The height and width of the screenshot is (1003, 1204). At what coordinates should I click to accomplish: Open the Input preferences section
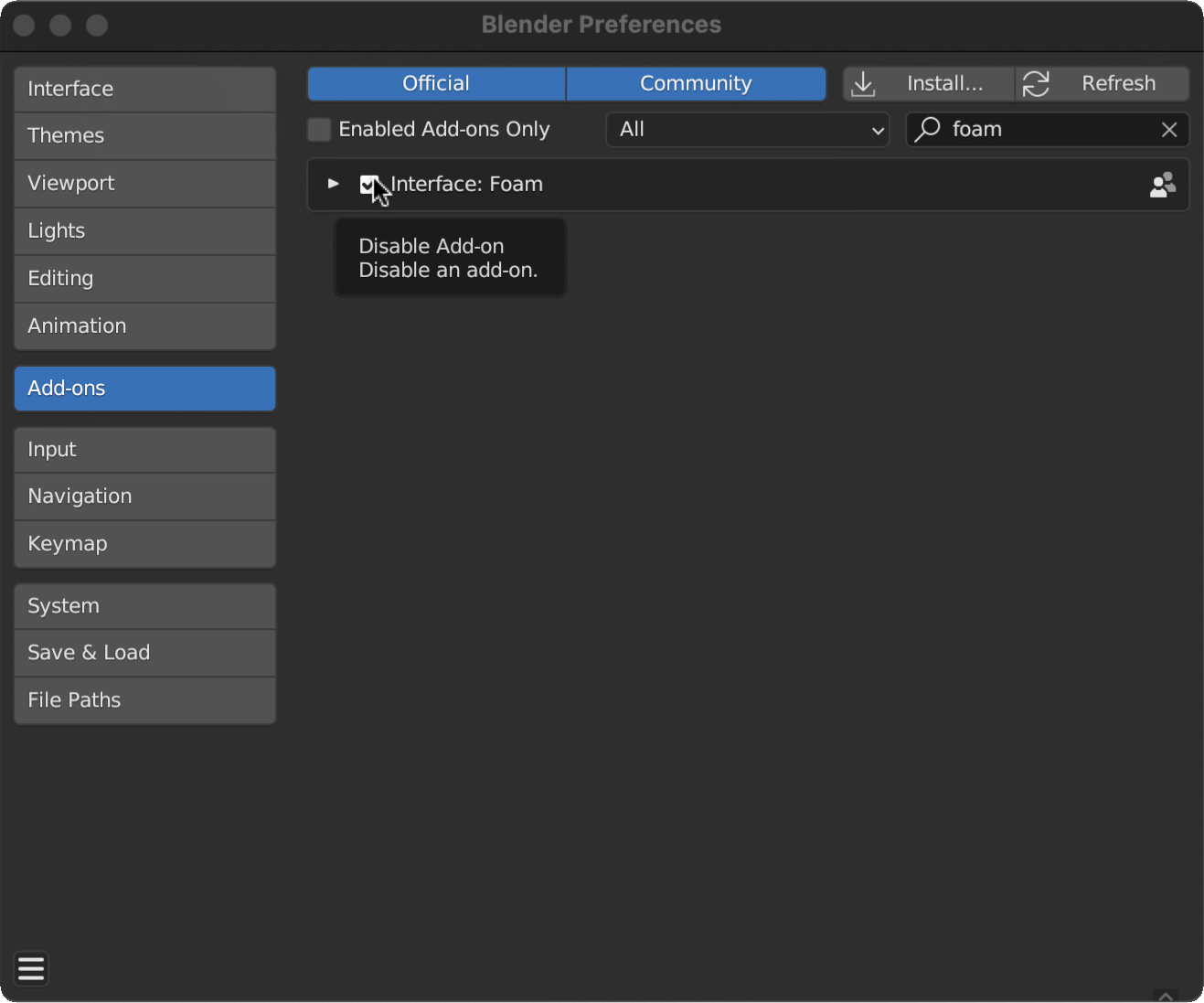pyautogui.click(x=144, y=450)
